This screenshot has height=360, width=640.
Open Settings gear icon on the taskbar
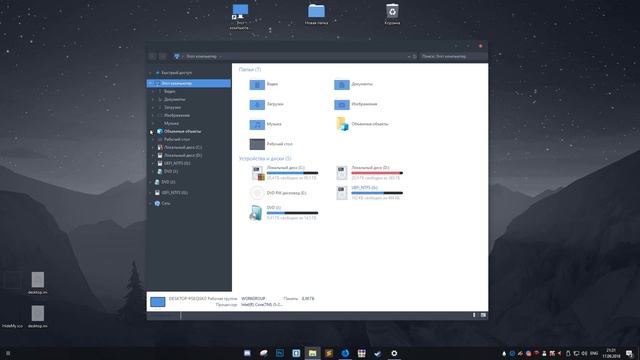[394, 353]
